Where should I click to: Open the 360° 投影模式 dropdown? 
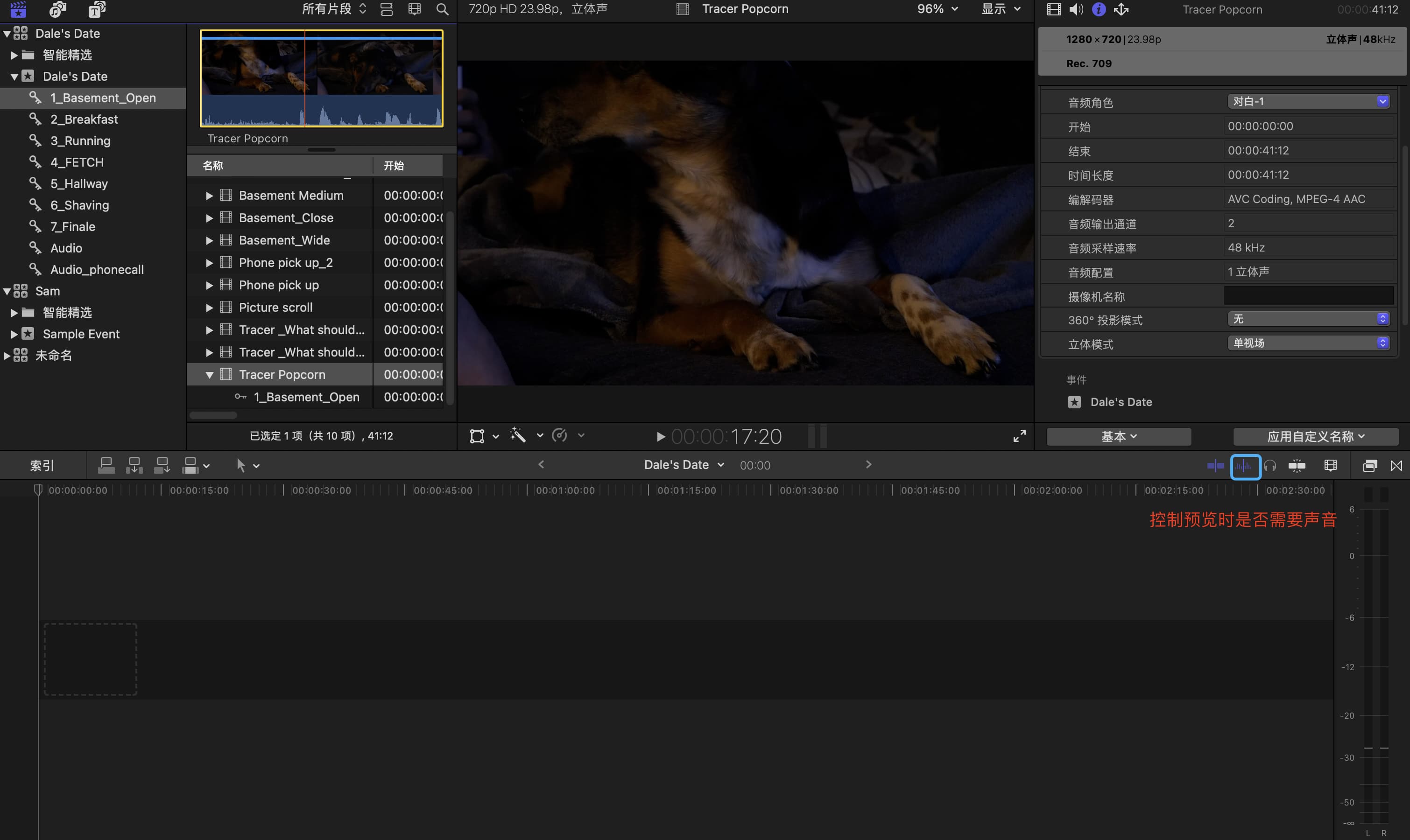click(1309, 319)
